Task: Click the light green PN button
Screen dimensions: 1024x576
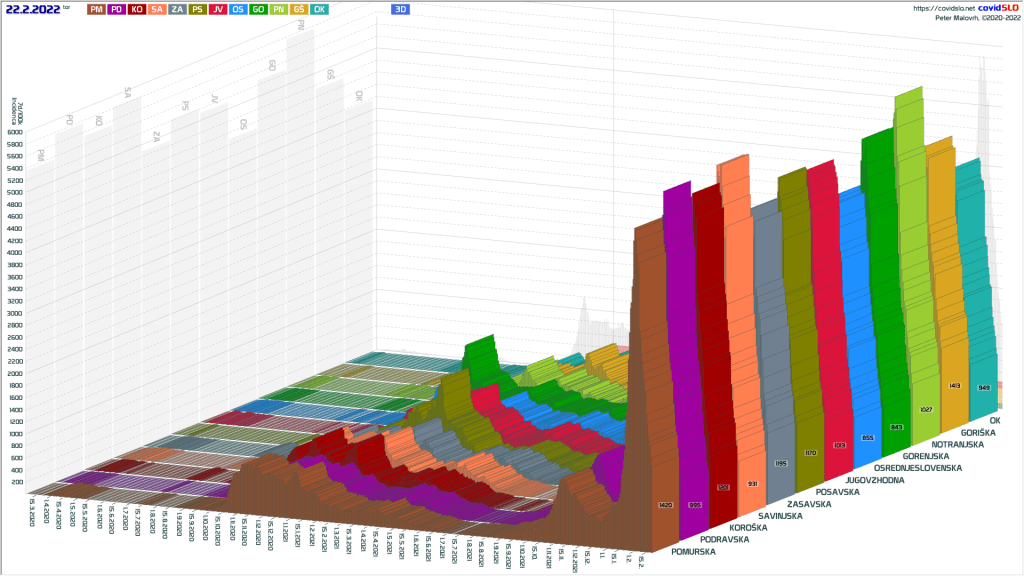Action: click(278, 9)
